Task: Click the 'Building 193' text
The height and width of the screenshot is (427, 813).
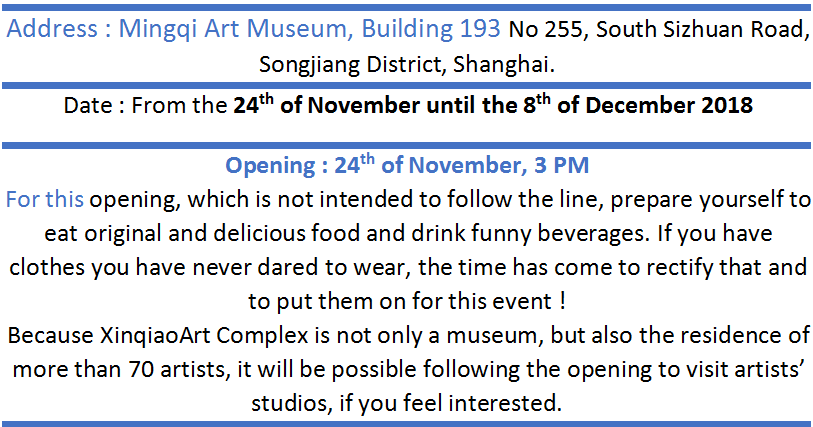Action: (x=431, y=29)
